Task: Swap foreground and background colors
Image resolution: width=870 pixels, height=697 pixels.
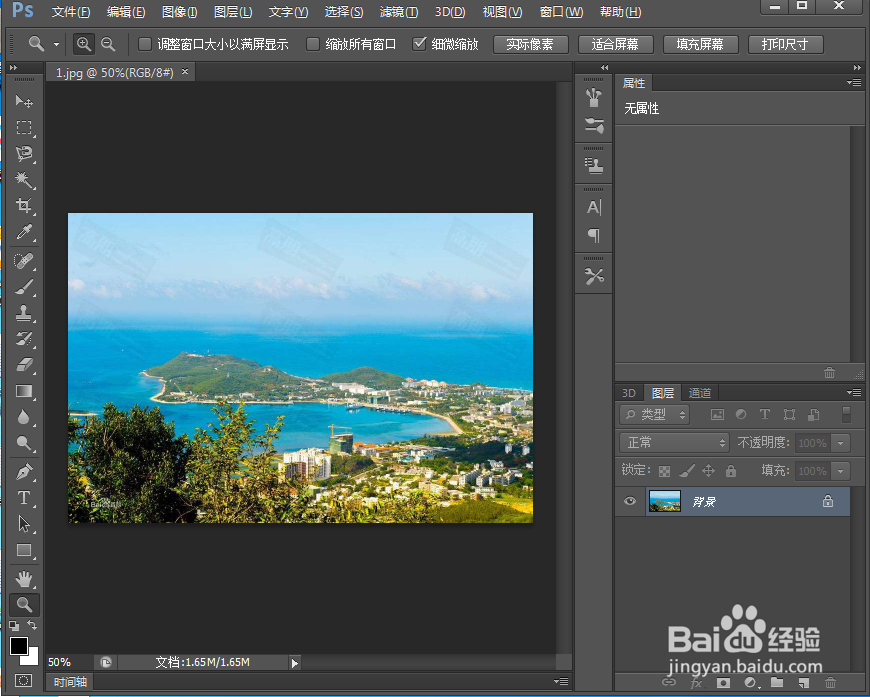Action: pos(33,625)
